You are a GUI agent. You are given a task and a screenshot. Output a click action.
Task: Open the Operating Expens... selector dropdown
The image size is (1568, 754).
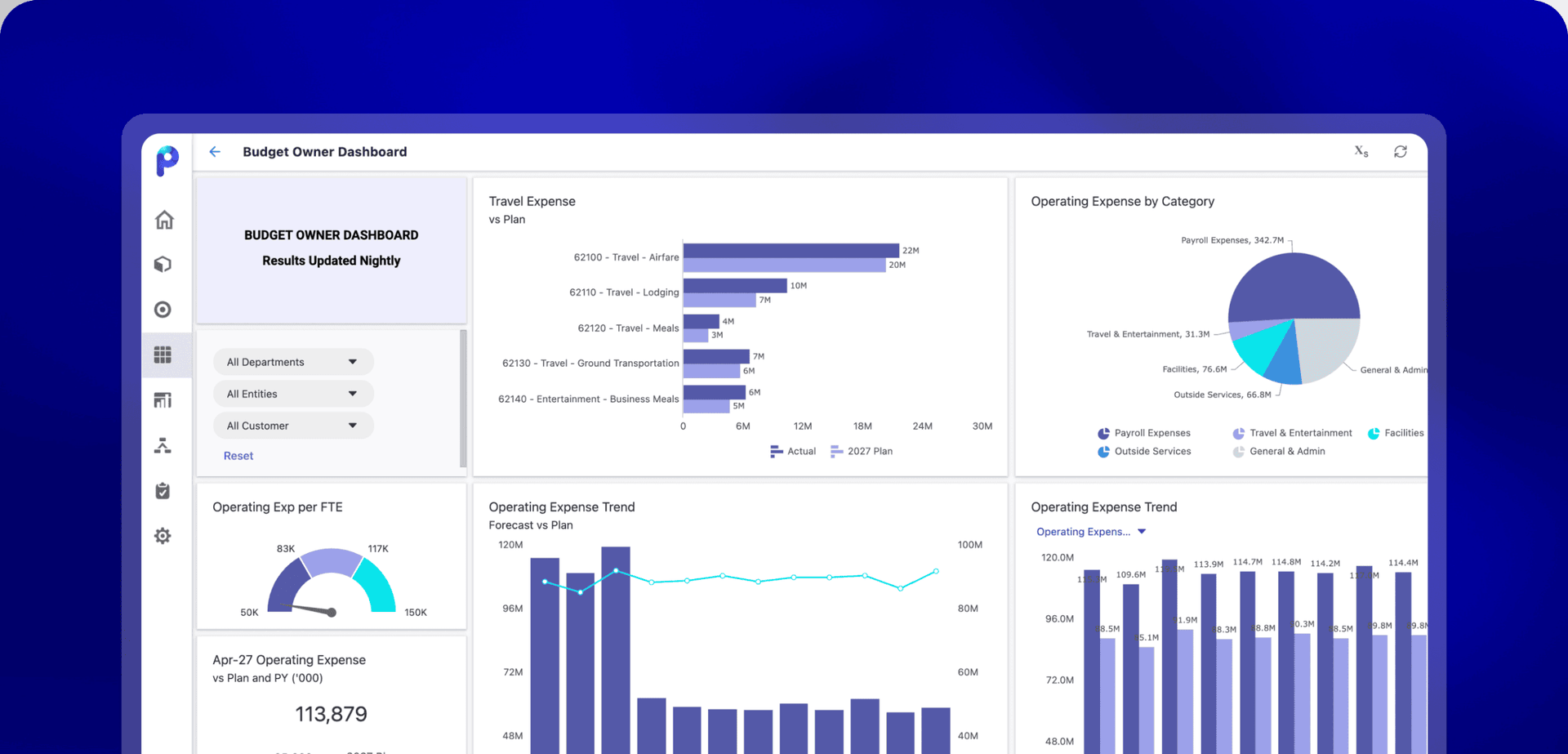1091,532
